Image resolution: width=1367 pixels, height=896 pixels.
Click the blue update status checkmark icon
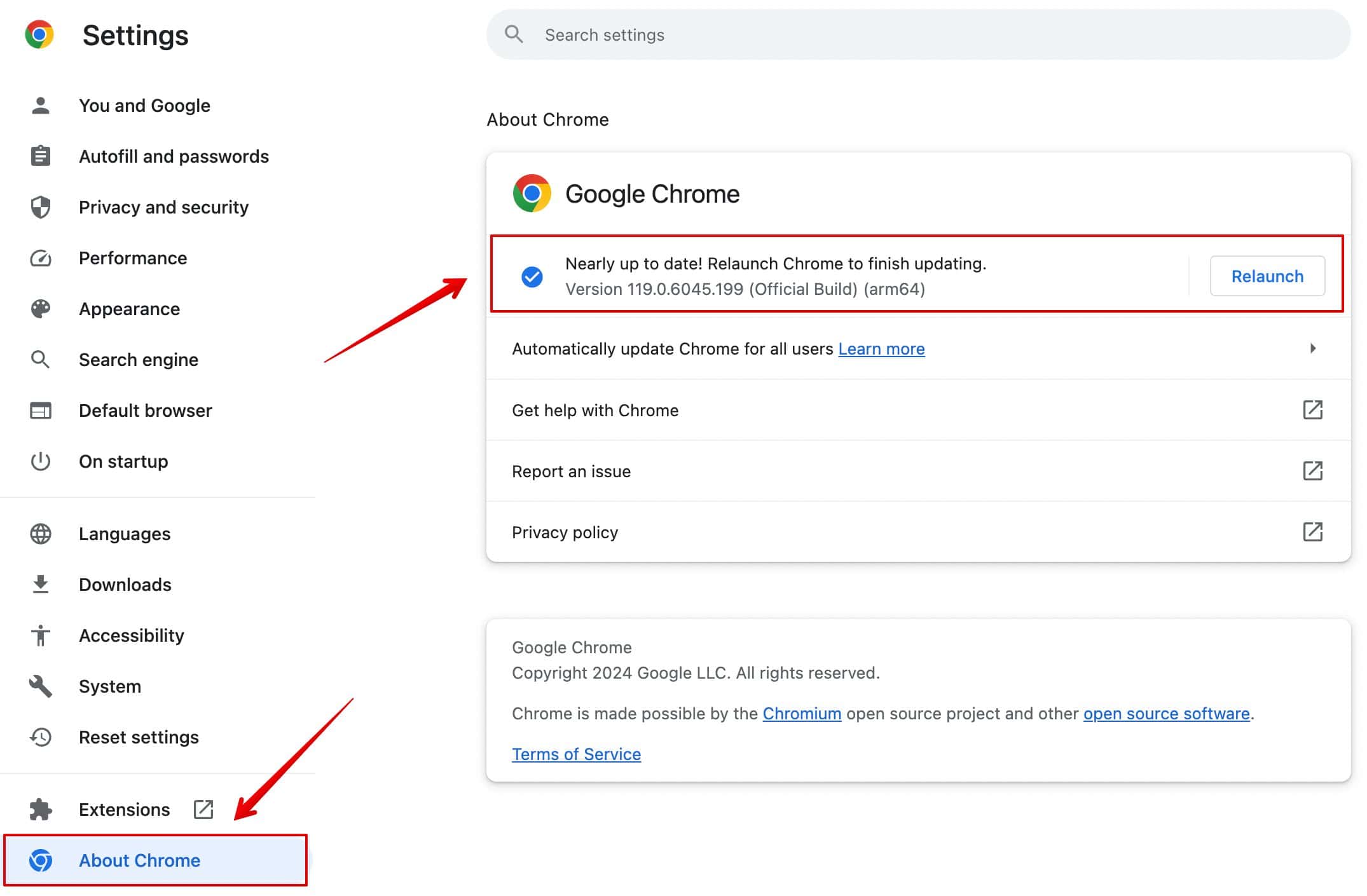532,276
